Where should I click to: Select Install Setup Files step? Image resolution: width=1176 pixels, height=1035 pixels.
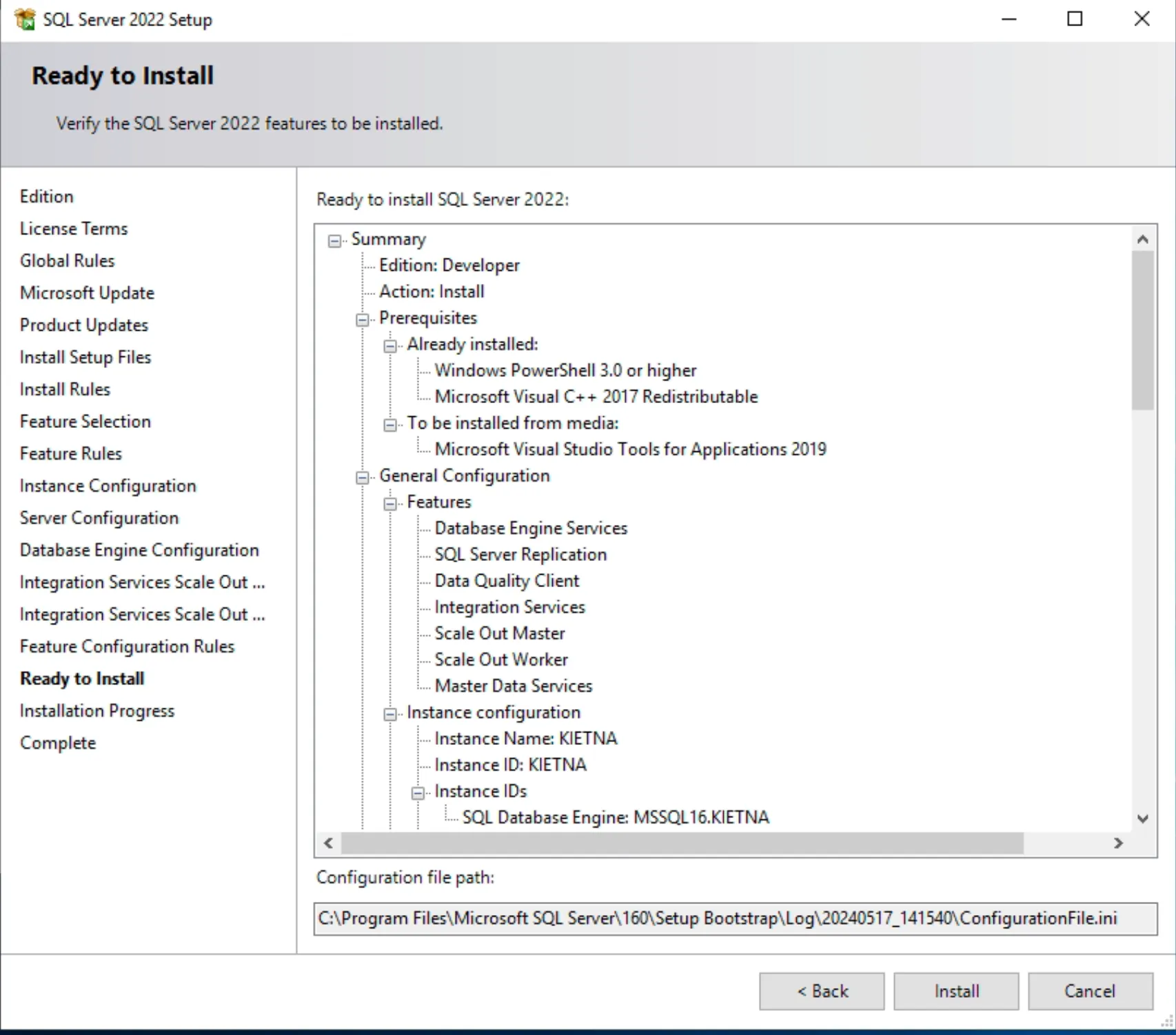point(85,357)
